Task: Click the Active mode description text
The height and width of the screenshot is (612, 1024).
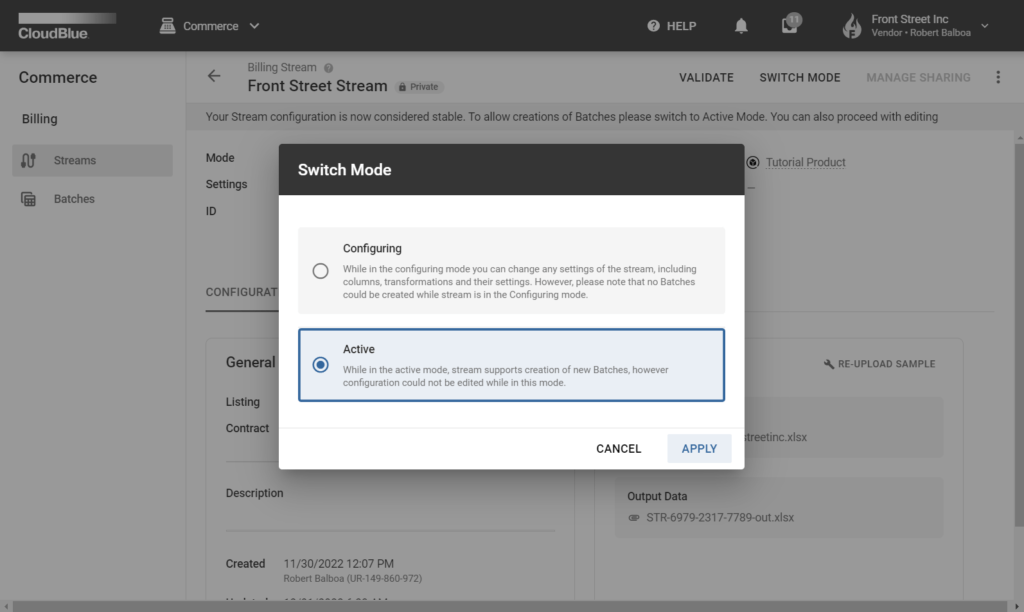Action: (x=505, y=376)
